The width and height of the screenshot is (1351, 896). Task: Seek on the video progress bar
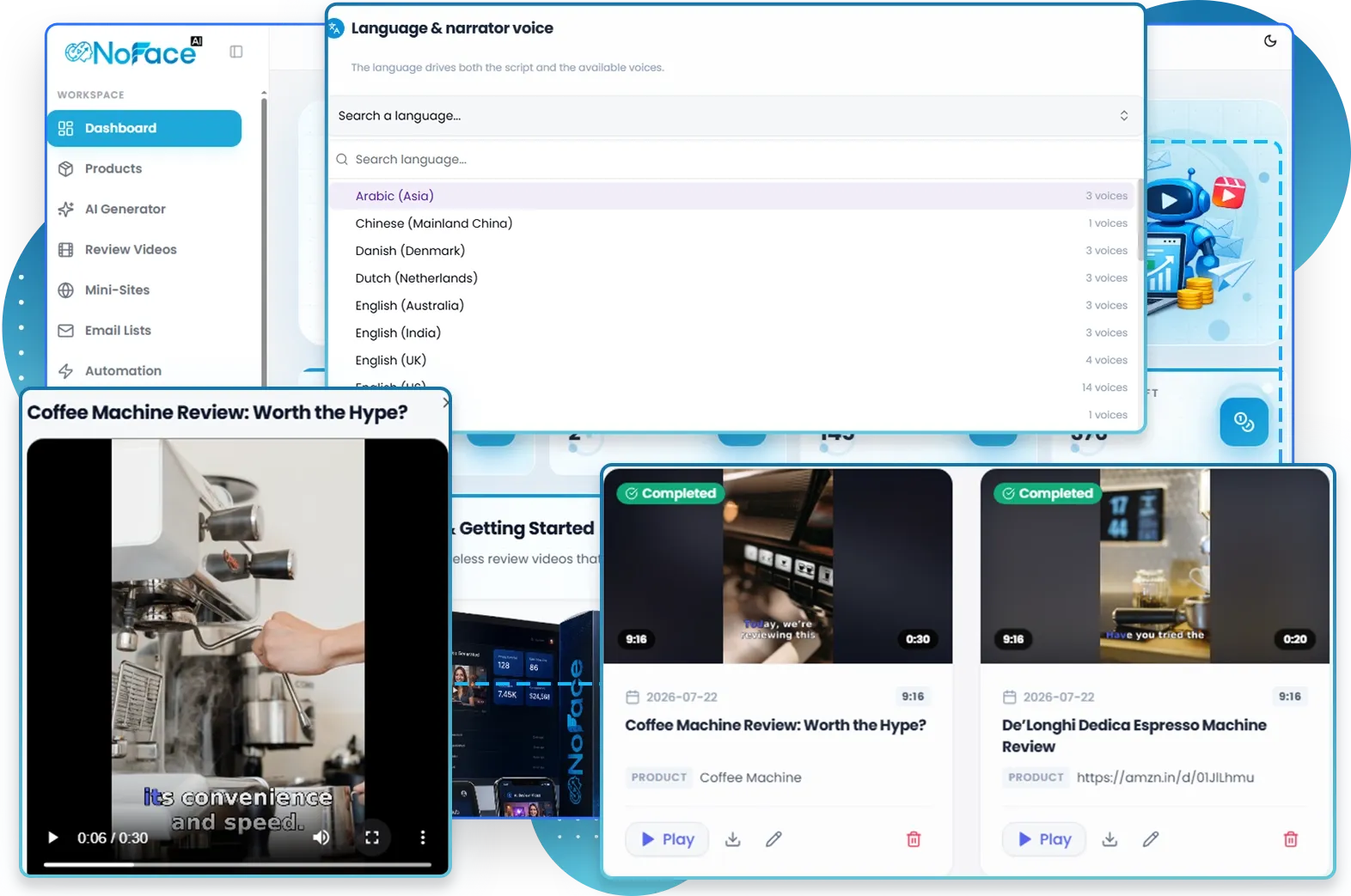(237, 864)
